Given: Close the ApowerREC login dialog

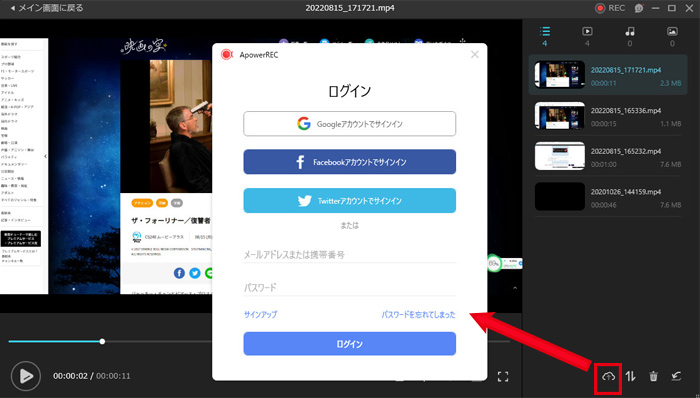Looking at the screenshot, I should (x=475, y=54).
